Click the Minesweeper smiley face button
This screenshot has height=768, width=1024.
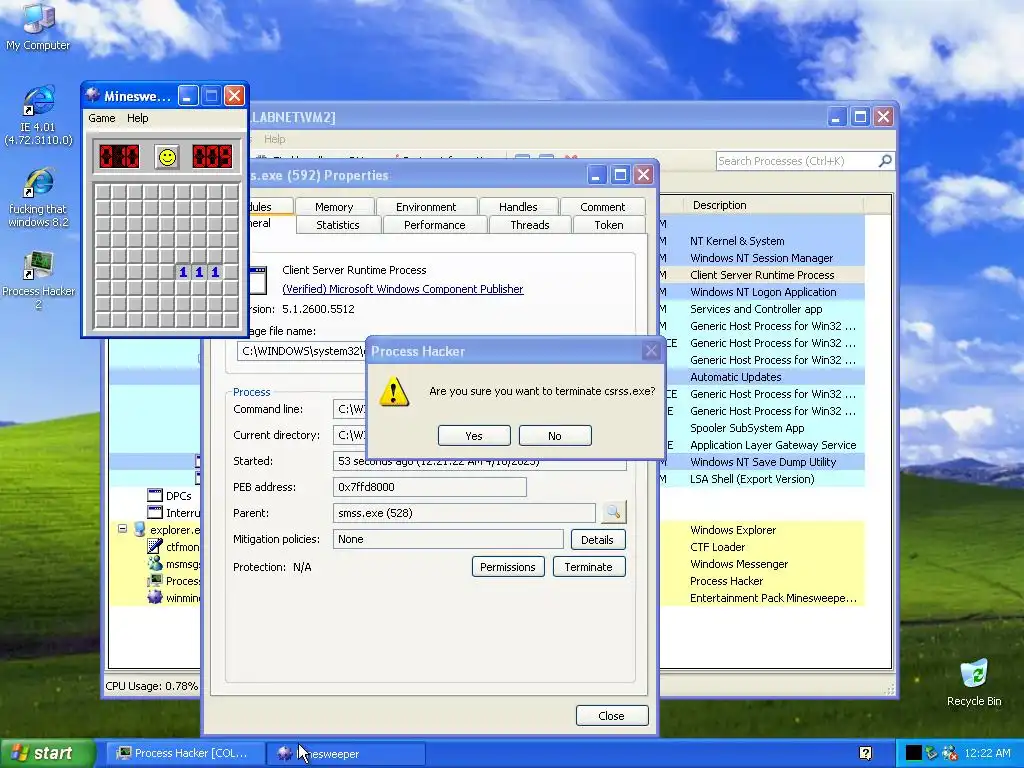167,157
